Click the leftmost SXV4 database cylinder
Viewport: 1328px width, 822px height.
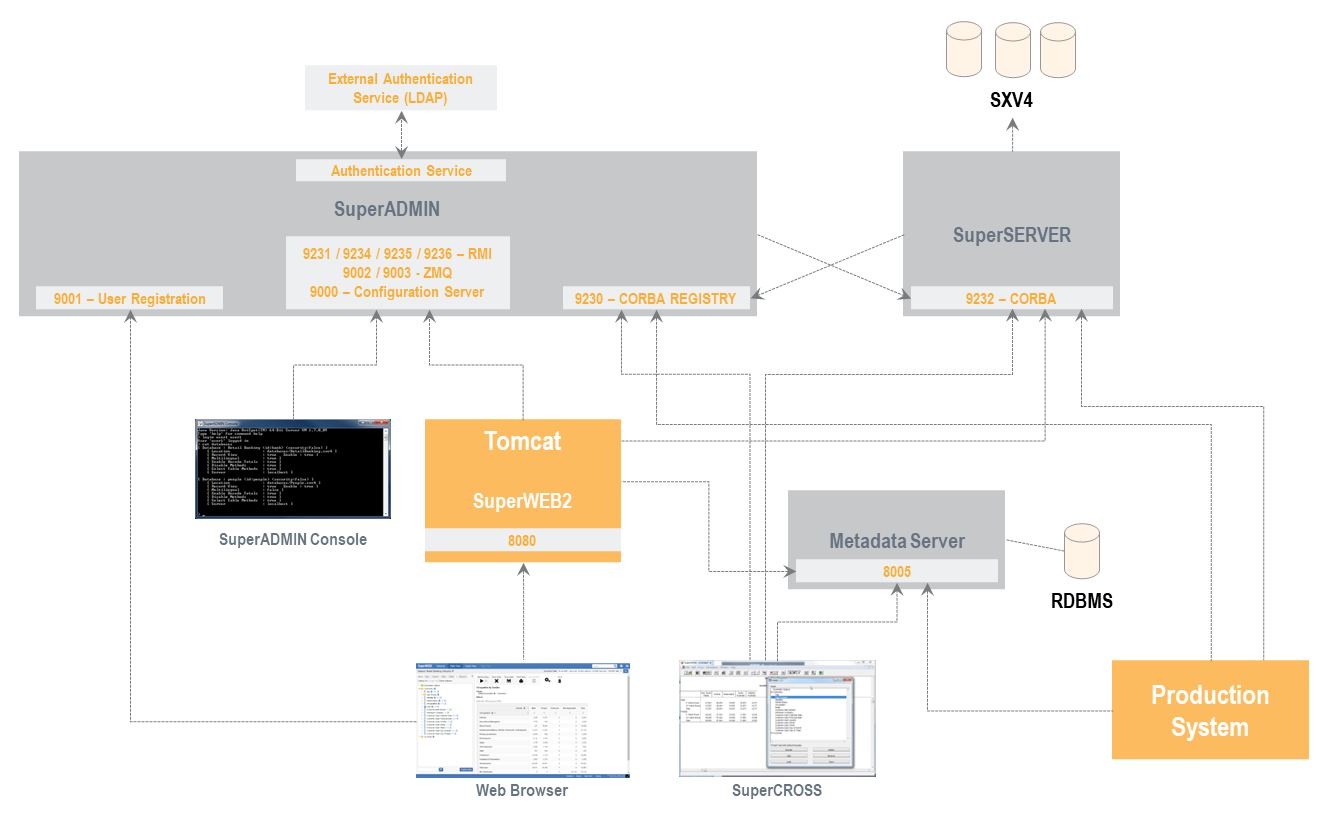pyautogui.click(x=965, y=50)
